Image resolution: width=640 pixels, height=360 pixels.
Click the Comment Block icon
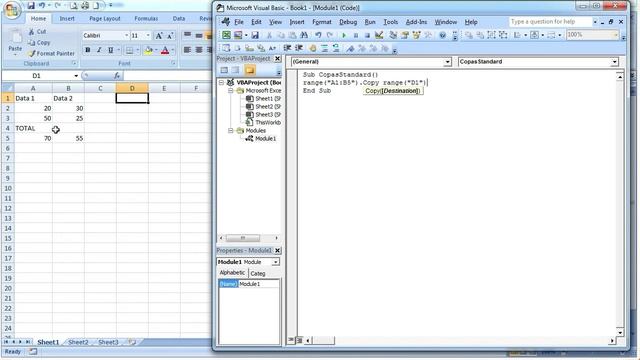pos(324,48)
